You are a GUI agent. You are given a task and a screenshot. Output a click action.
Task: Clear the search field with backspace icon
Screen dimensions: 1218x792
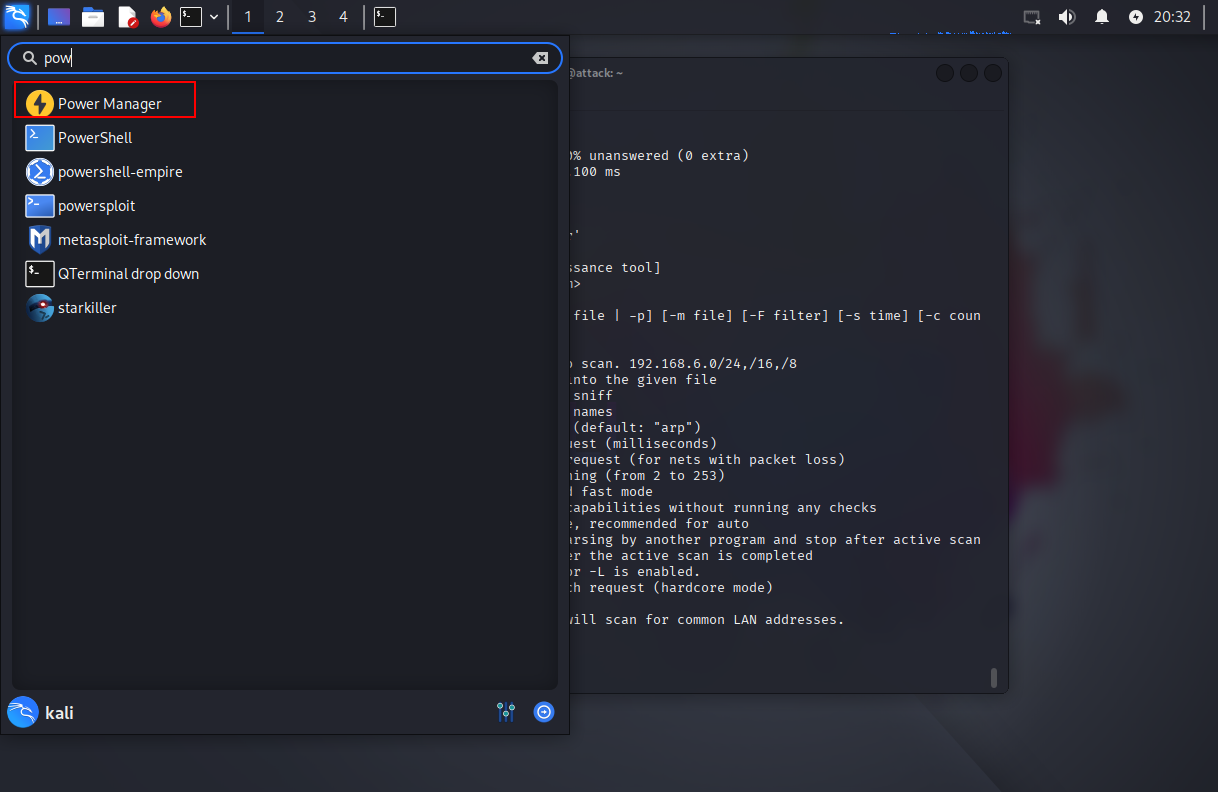(x=540, y=58)
